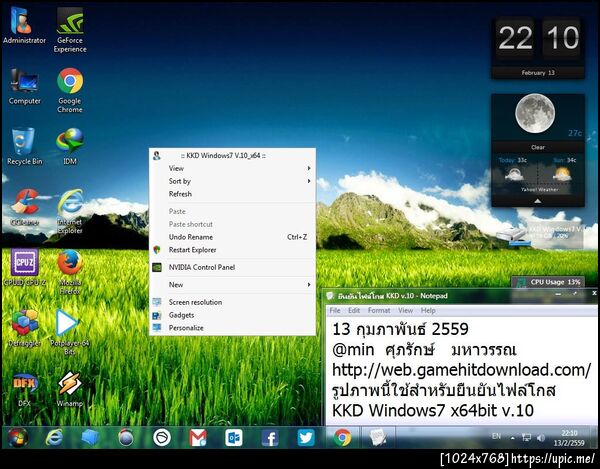The width and height of the screenshot is (600, 469).
Task: Click the Yahoo! Weather label in gadget
Action: click(539, 190)
